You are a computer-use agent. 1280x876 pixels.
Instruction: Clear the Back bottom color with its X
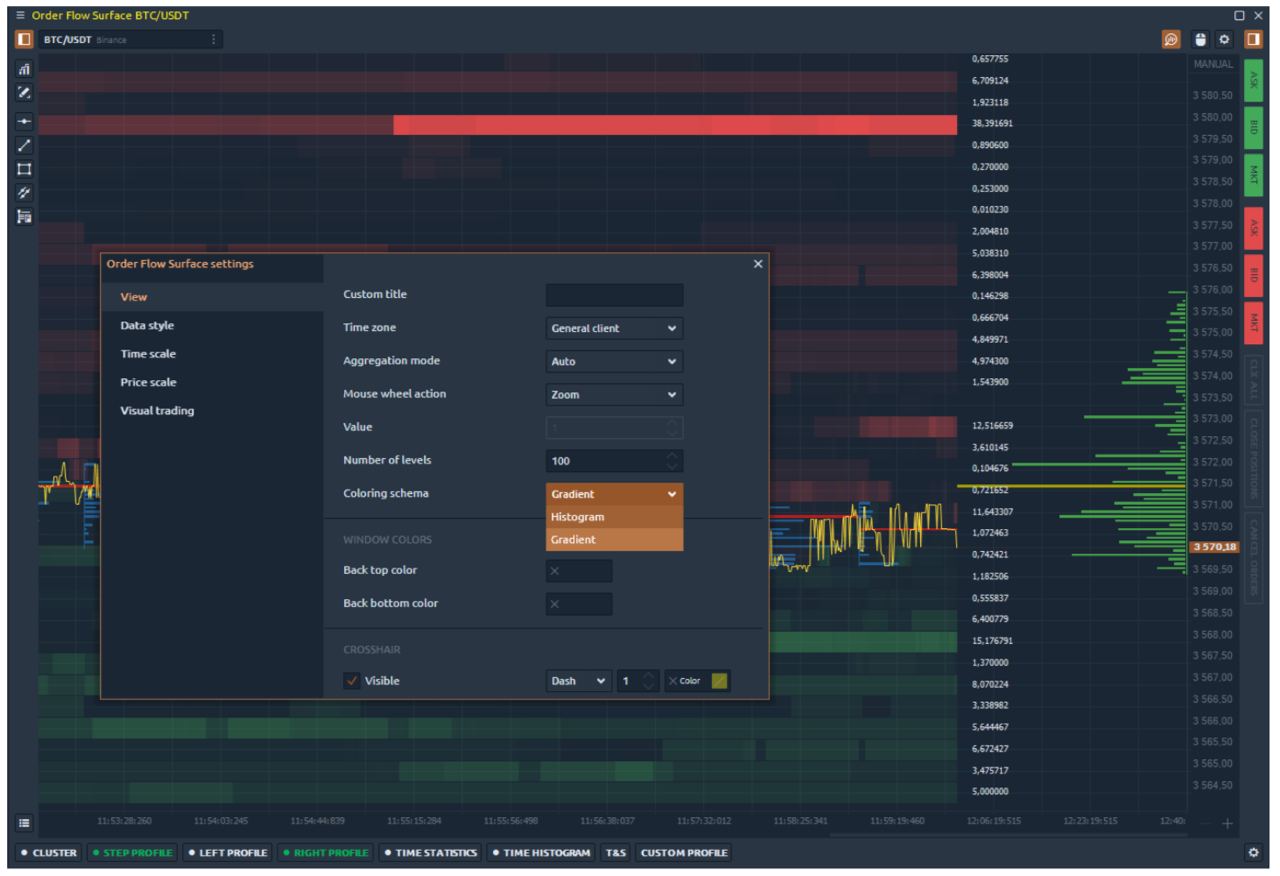tap(555, 604)
